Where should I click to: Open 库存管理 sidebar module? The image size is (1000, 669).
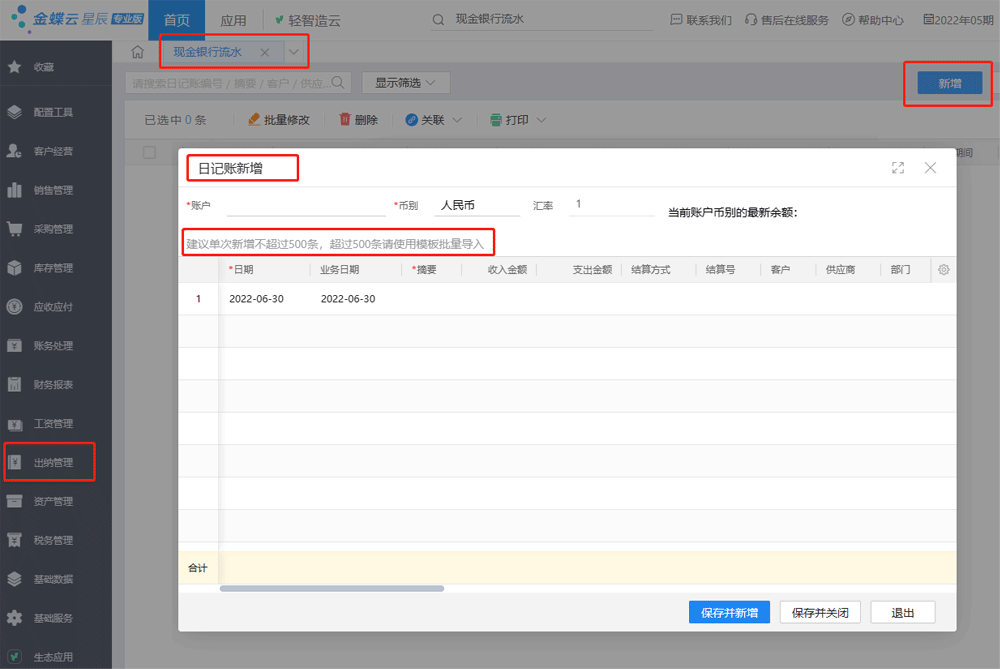(41, 268)
